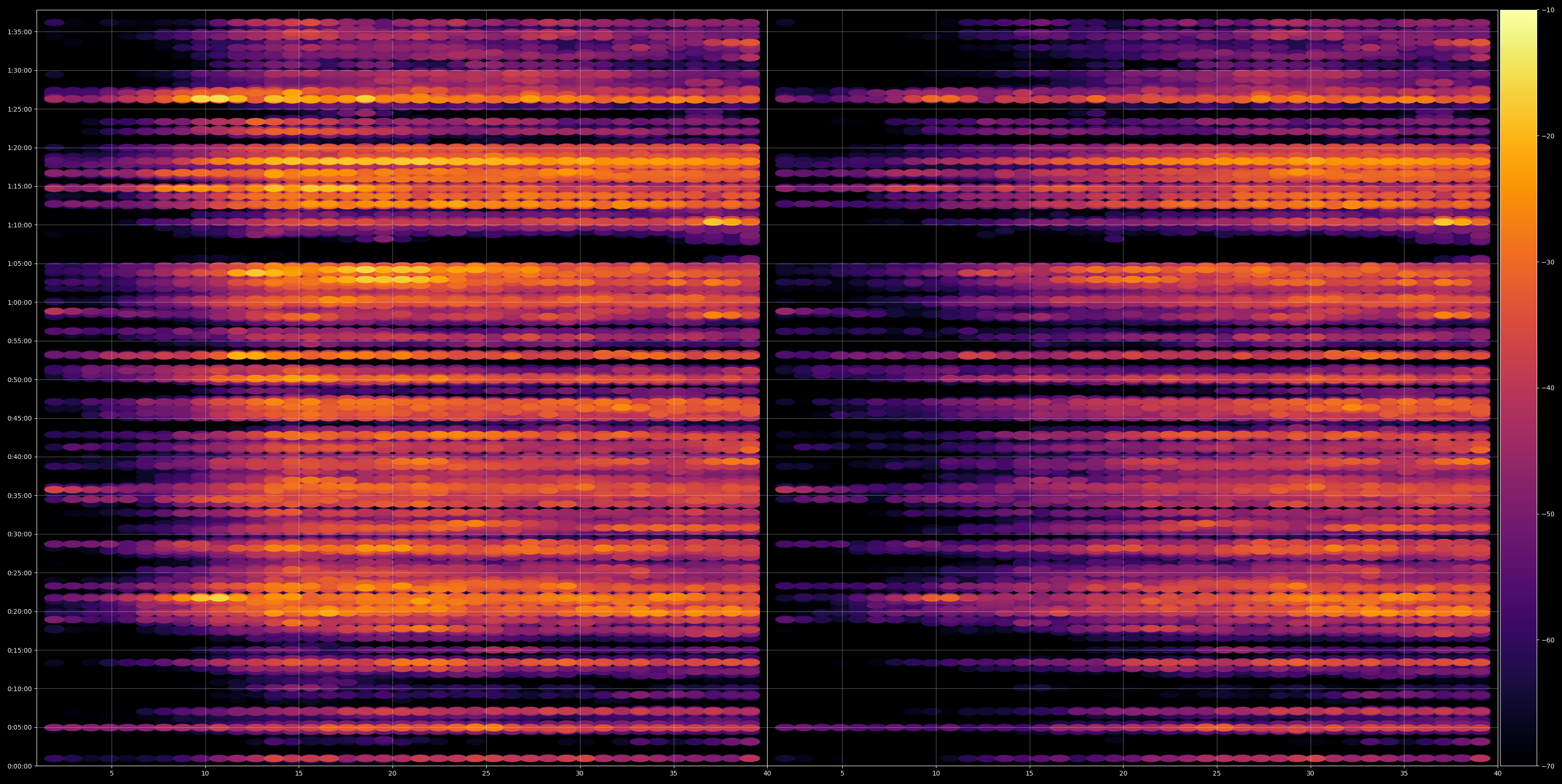Viewport: 1562px width, 784px height.
Task: Click the −50 colorbar scale label
Action: 1548,514
